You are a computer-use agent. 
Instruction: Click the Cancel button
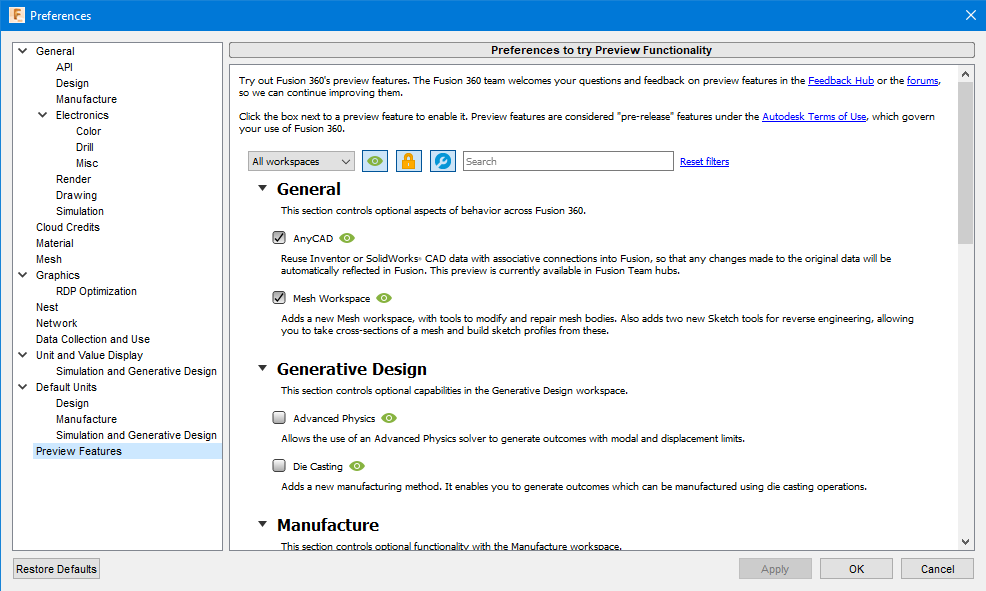[938, 569]
